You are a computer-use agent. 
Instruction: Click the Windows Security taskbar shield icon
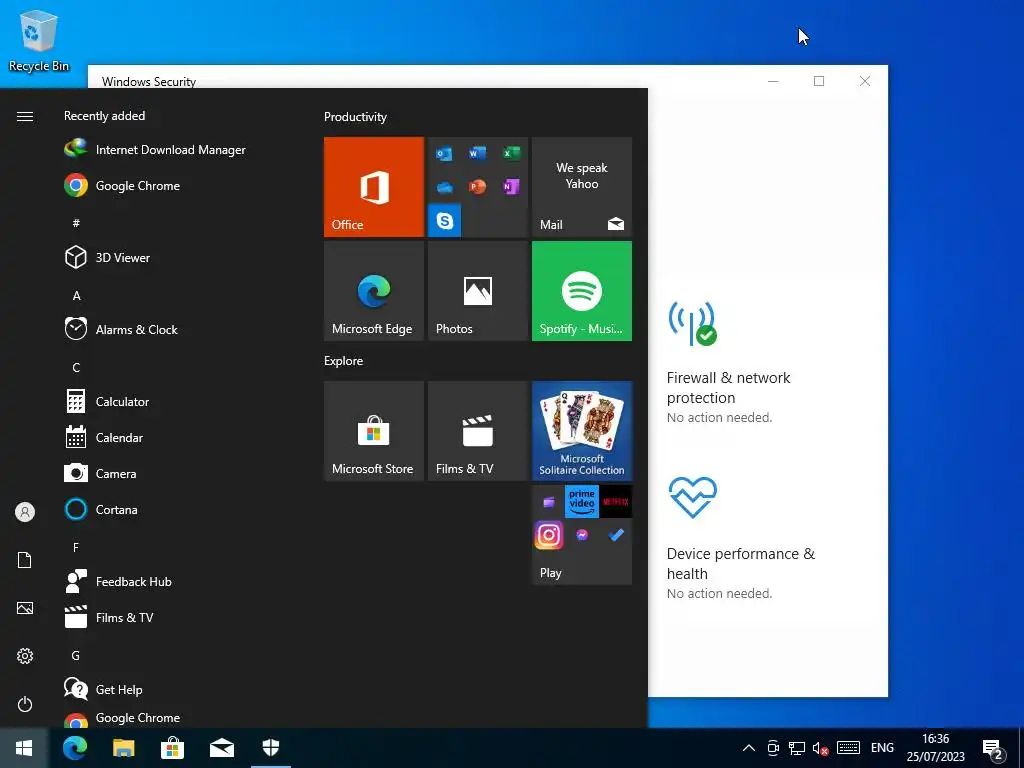(270, 748)
